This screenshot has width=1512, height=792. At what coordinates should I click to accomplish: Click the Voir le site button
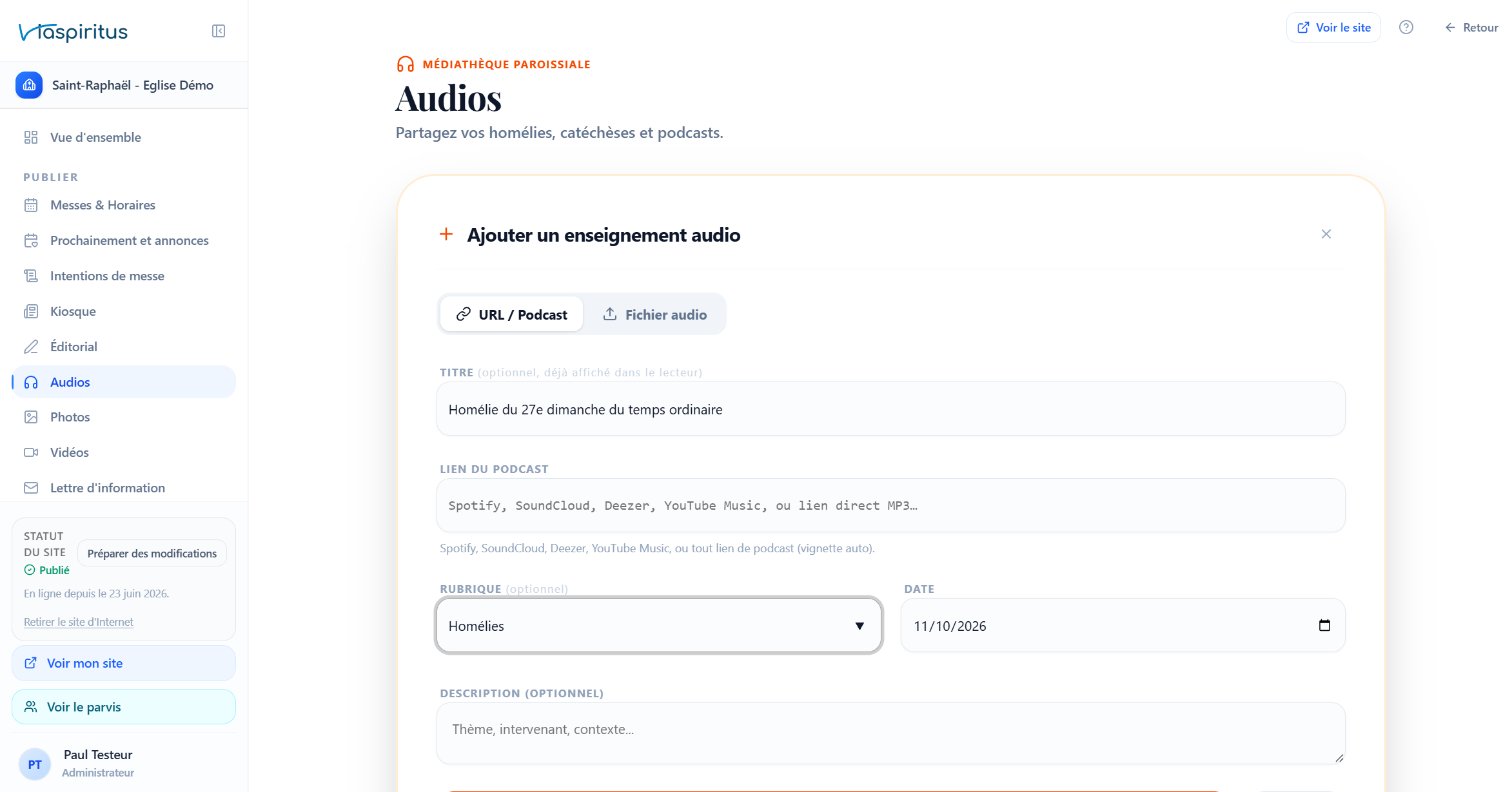[1333, 28]
